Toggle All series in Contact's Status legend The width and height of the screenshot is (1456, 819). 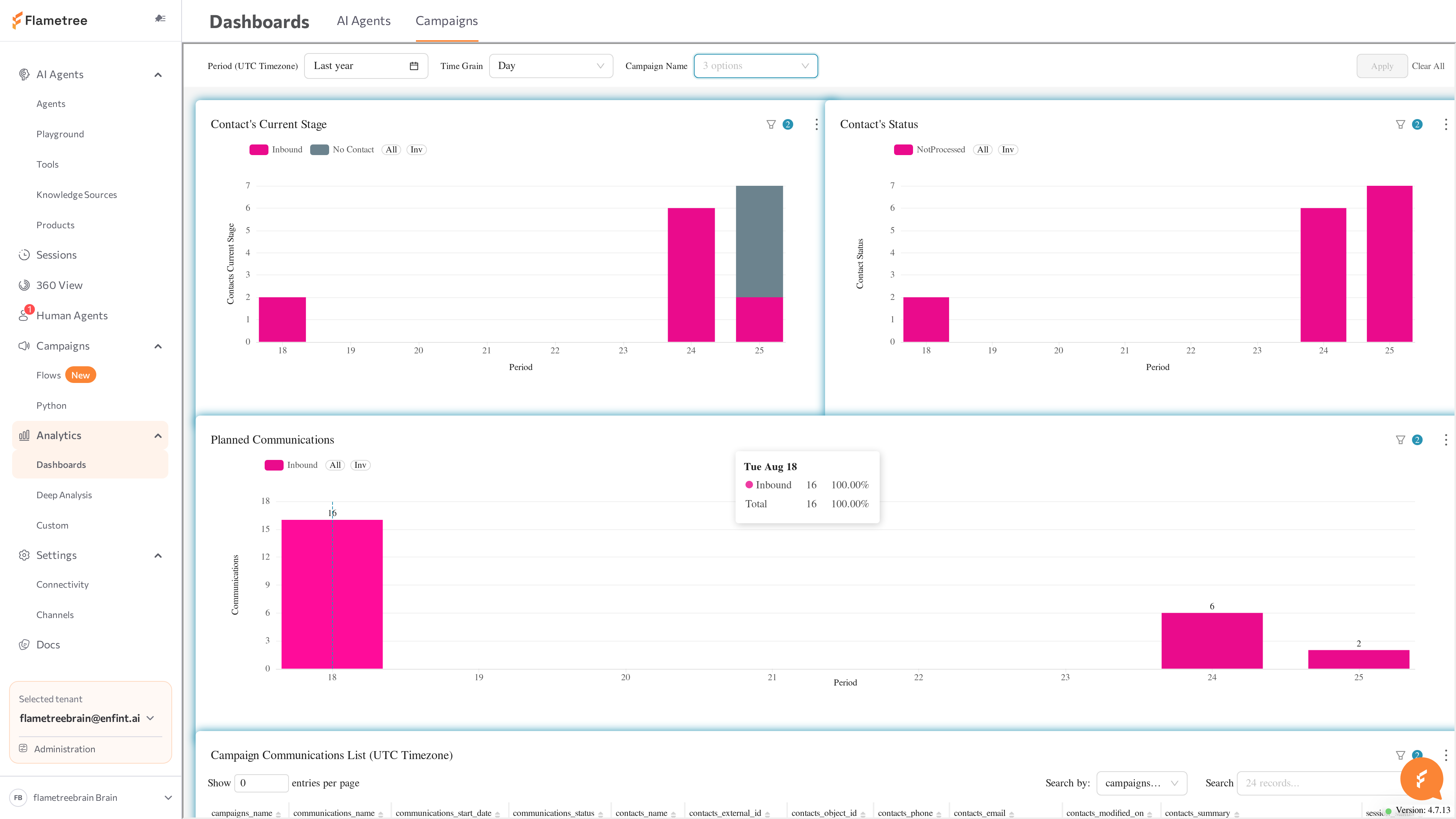coord(983,150)
